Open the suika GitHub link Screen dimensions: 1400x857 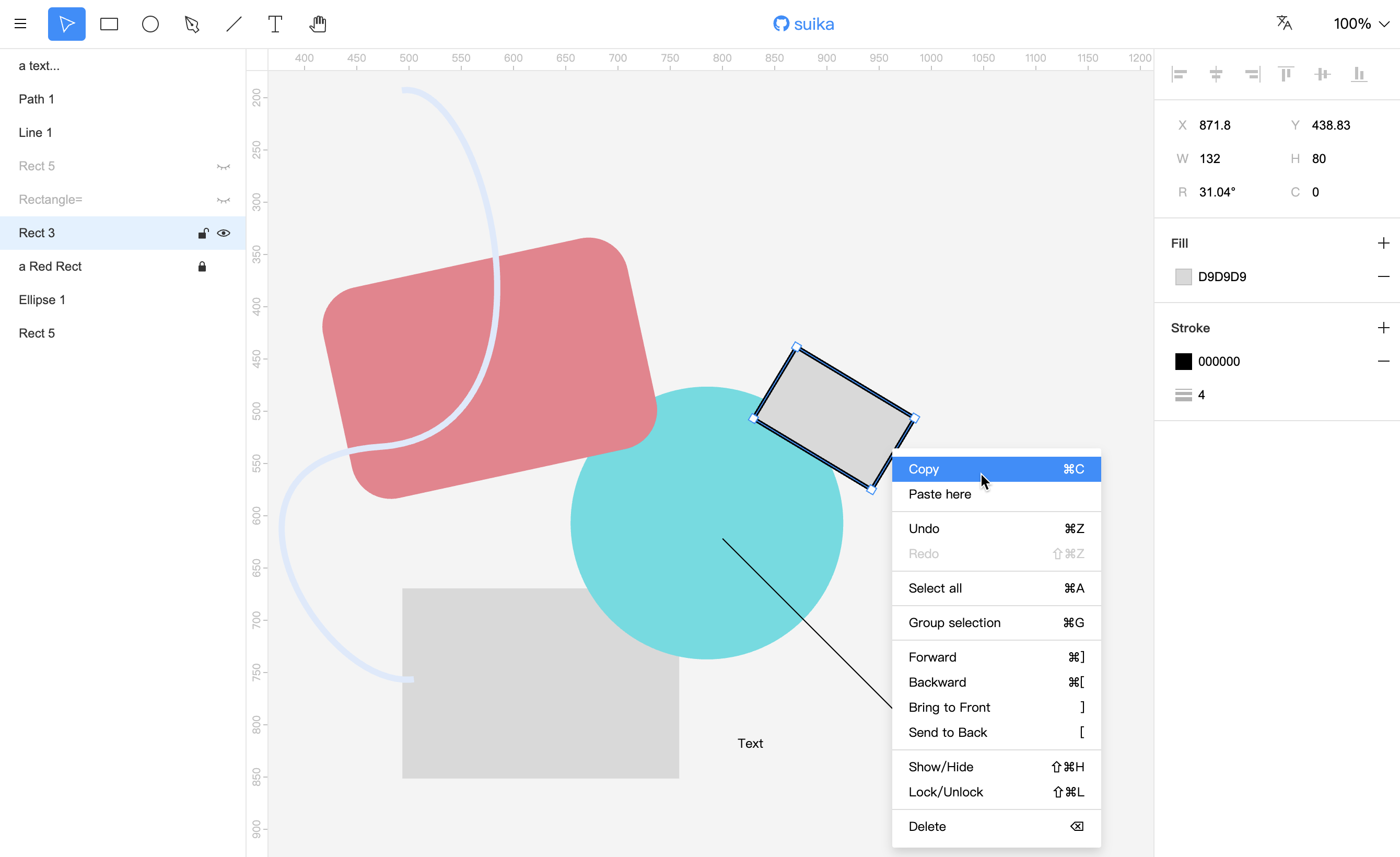pos(803,24)
